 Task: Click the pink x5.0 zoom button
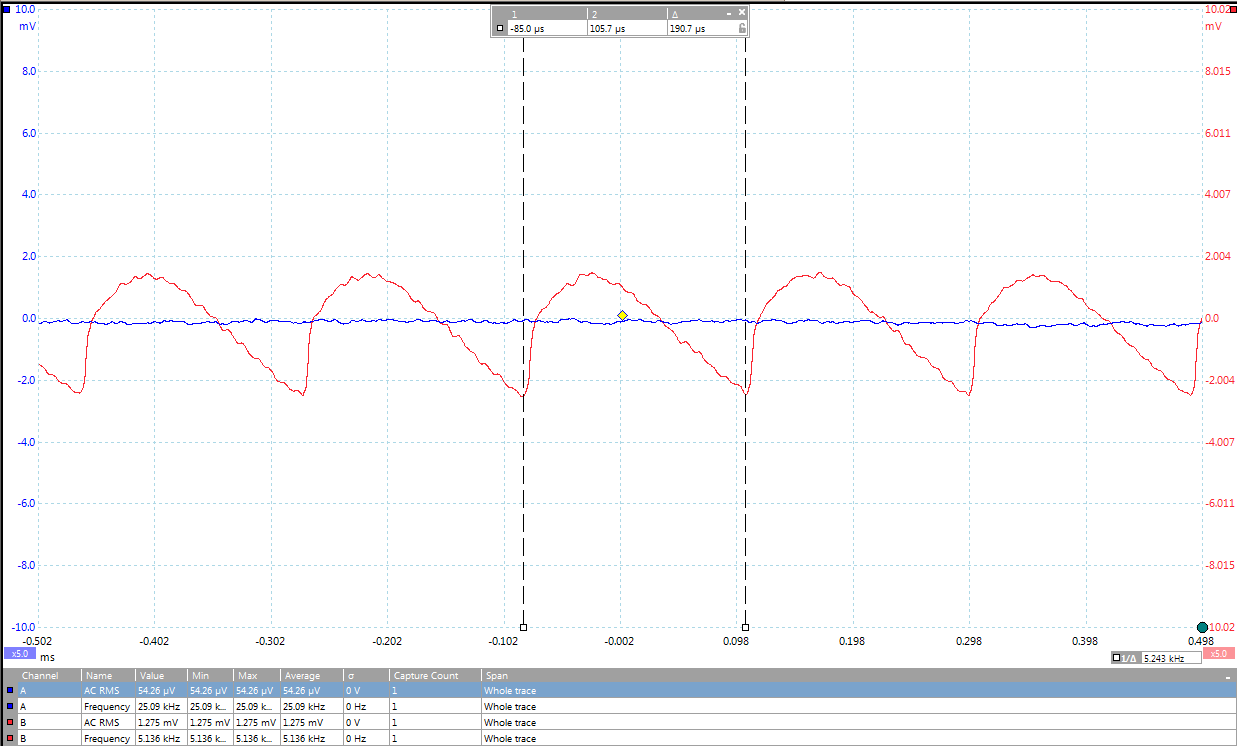[x=1217, y=654]
